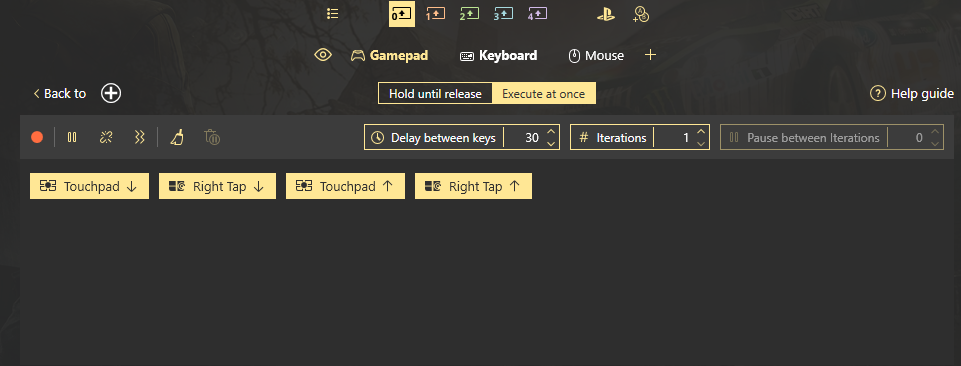Switch to the Mouse tab

click(596, 56)
